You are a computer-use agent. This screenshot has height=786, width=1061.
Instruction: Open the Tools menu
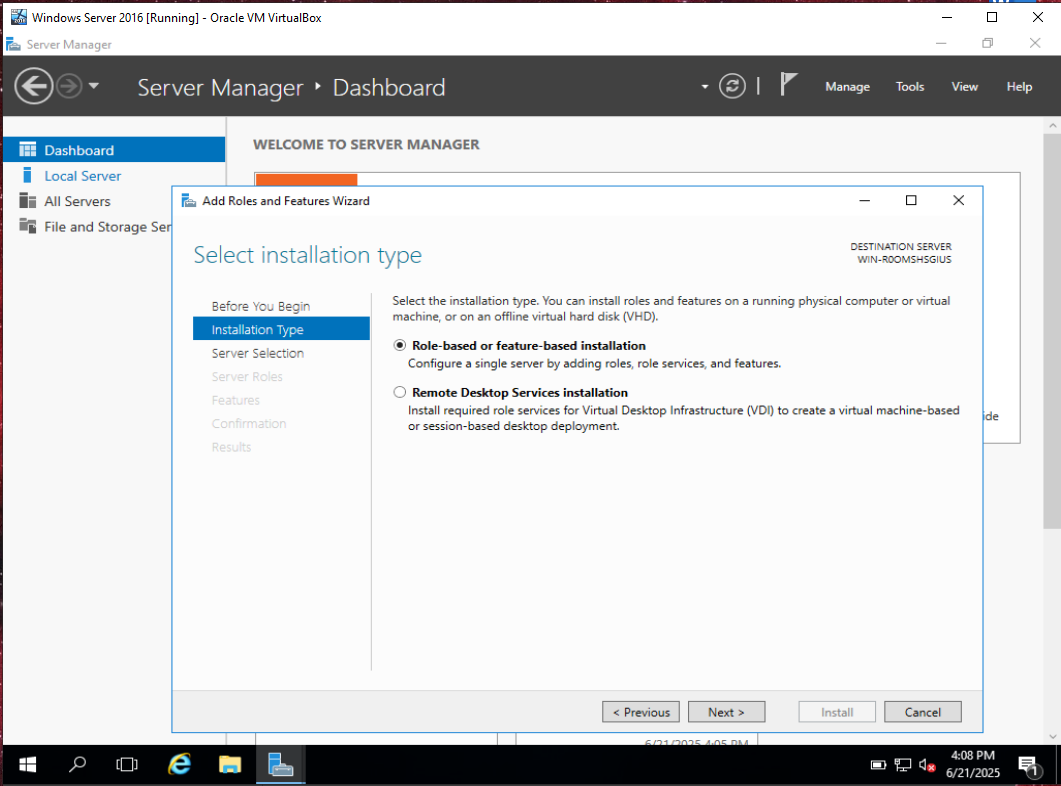(x=909, y=87)
